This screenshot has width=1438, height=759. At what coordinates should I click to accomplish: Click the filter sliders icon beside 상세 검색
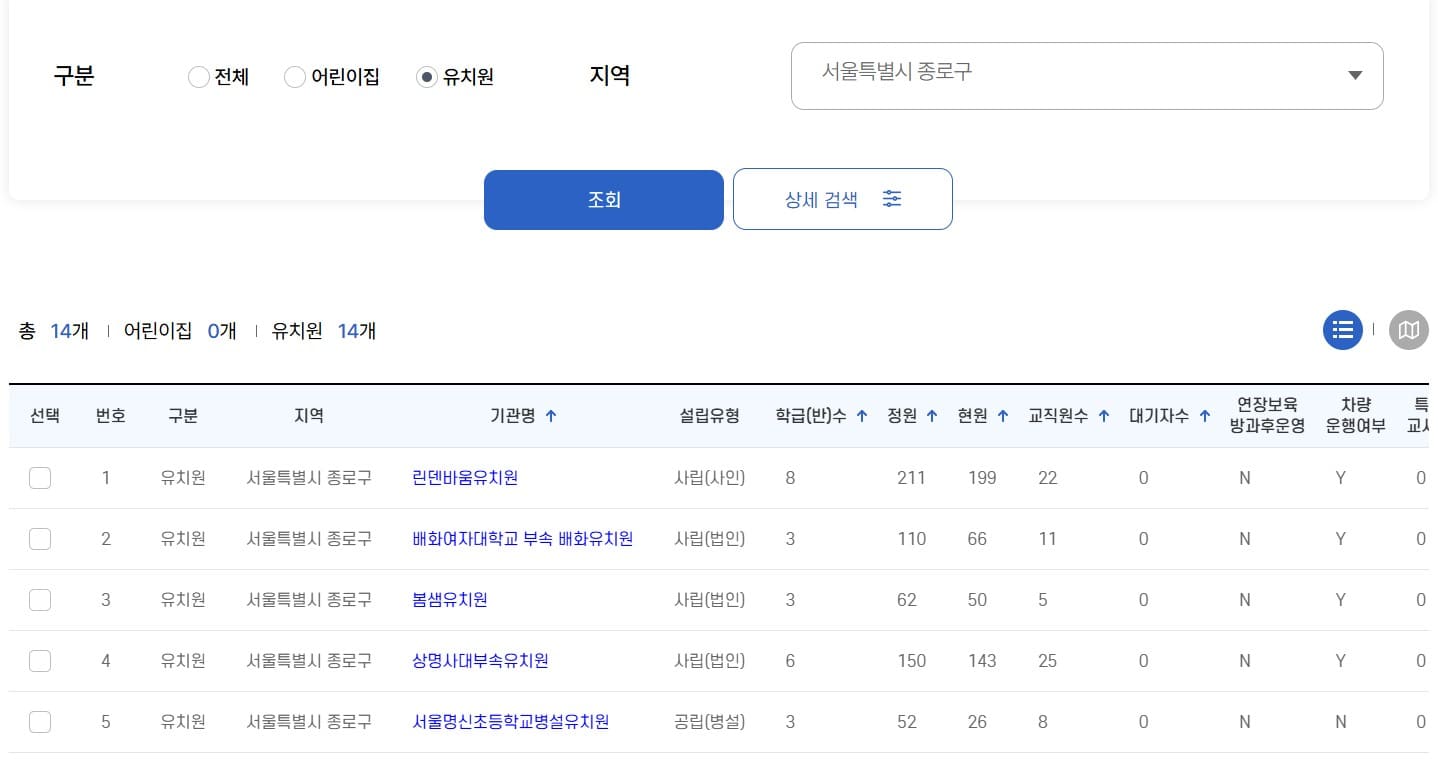click(x=891, y=199)
